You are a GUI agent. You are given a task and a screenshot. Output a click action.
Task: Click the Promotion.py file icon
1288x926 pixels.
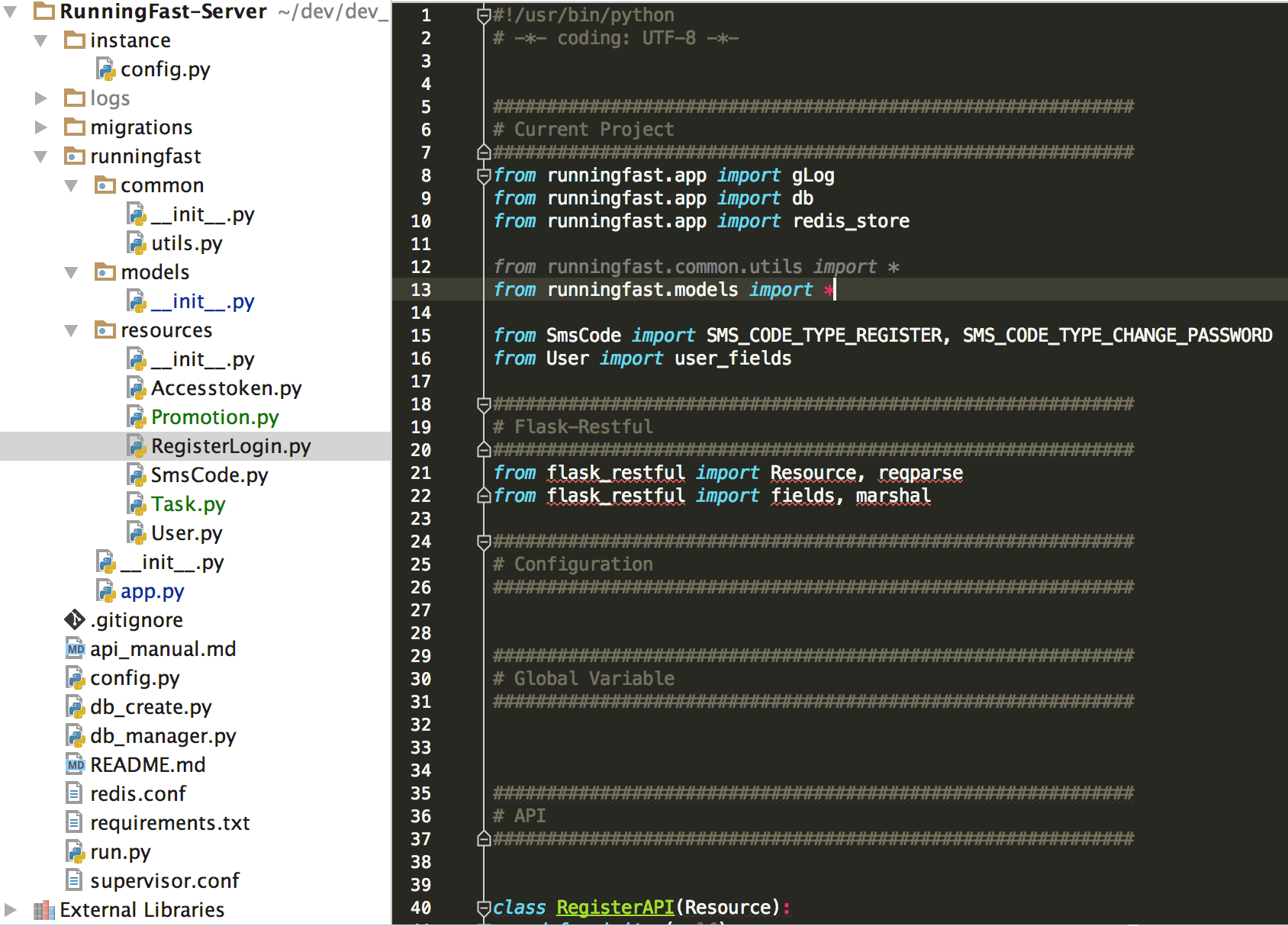coord(137,416)
